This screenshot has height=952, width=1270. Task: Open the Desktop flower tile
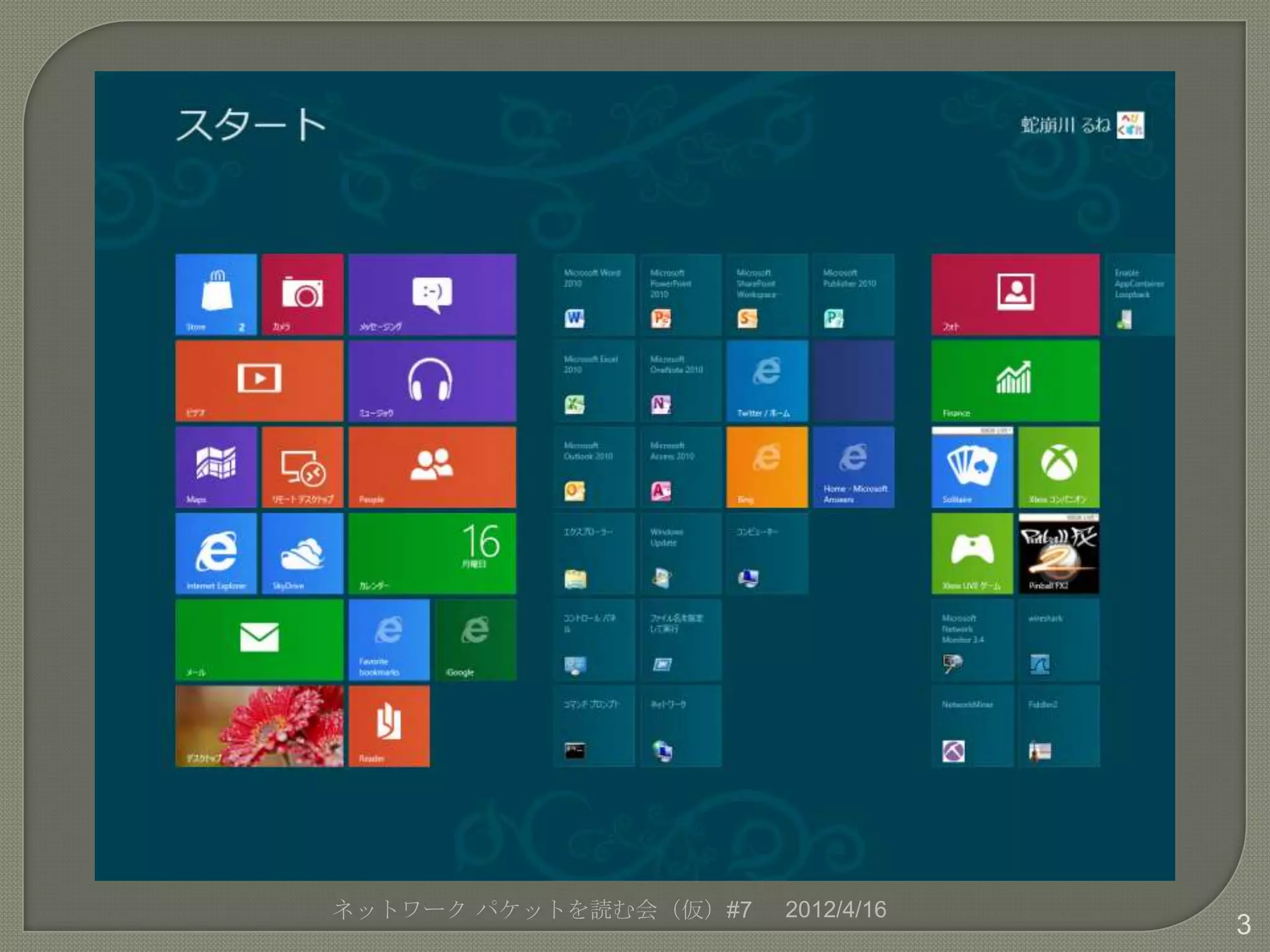coord(259,726)
